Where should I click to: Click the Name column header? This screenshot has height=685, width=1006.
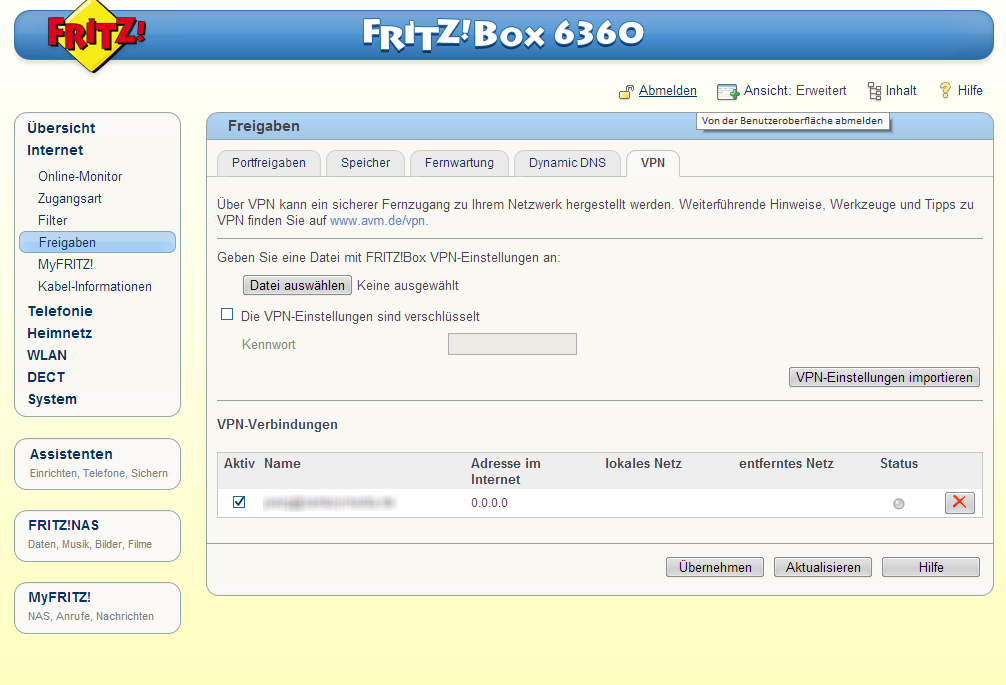click(x=282, y=463)
